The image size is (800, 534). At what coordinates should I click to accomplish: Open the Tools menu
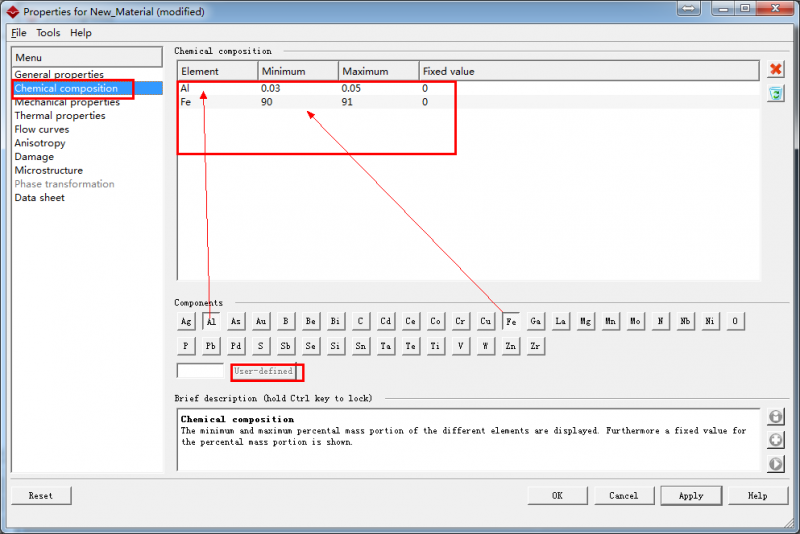pyautogui.click(x=48, y=33)
